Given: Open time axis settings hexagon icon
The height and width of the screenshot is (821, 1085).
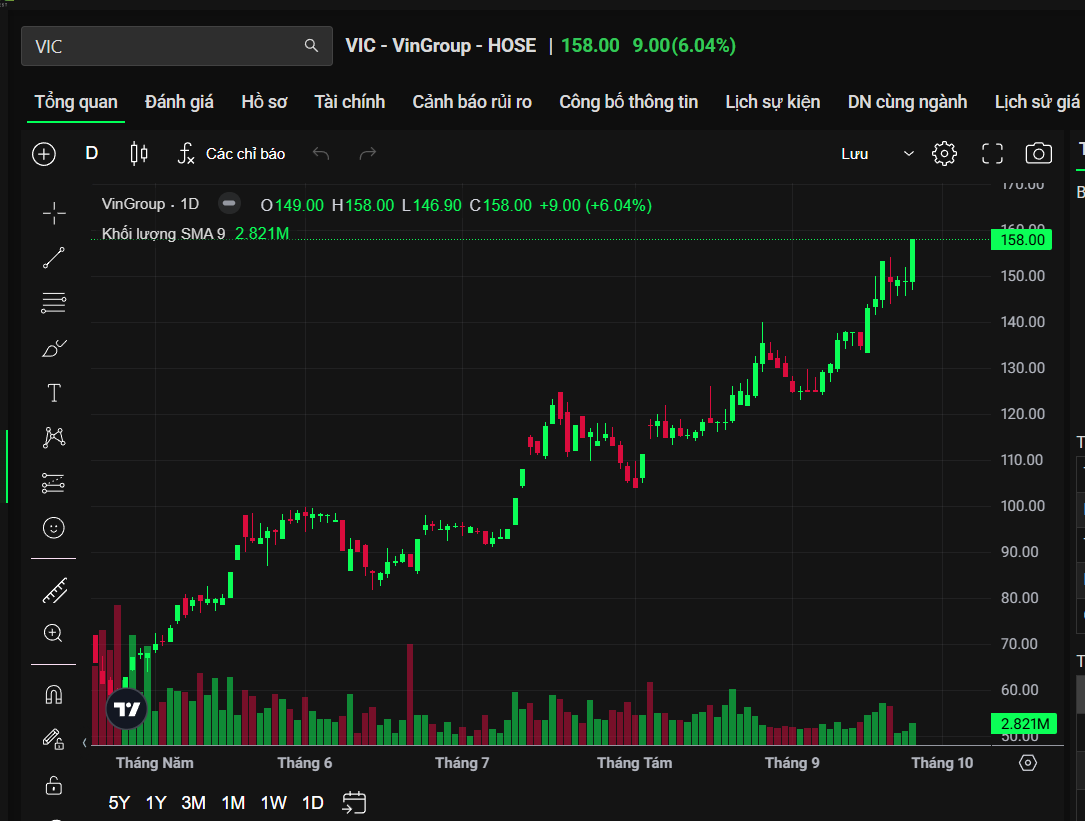Looking at the screenshot, I should 1028,763.
